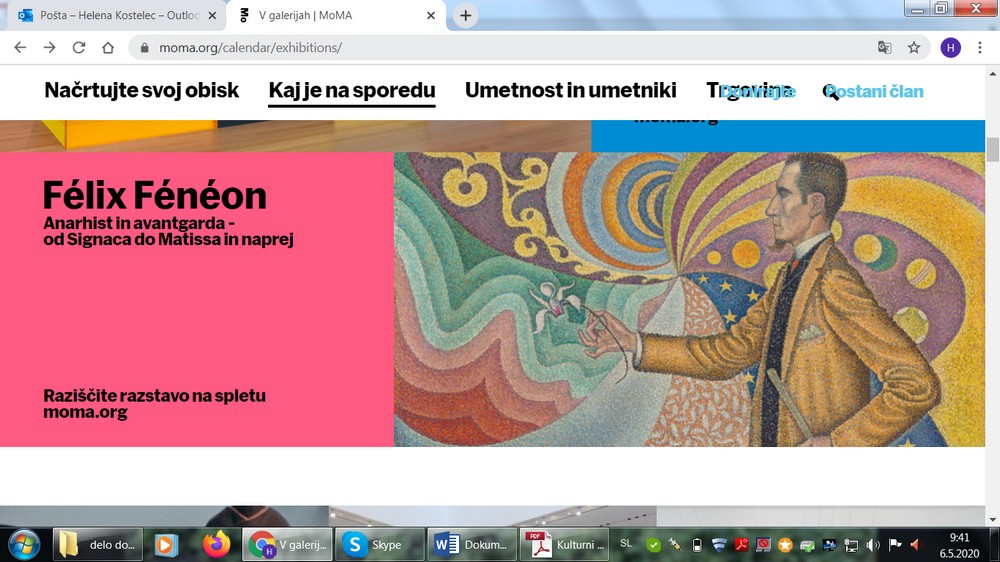The width and height of the screenshot is (1000, 562).
Task: Open the Windows Start menu
Action: [24, 544]
